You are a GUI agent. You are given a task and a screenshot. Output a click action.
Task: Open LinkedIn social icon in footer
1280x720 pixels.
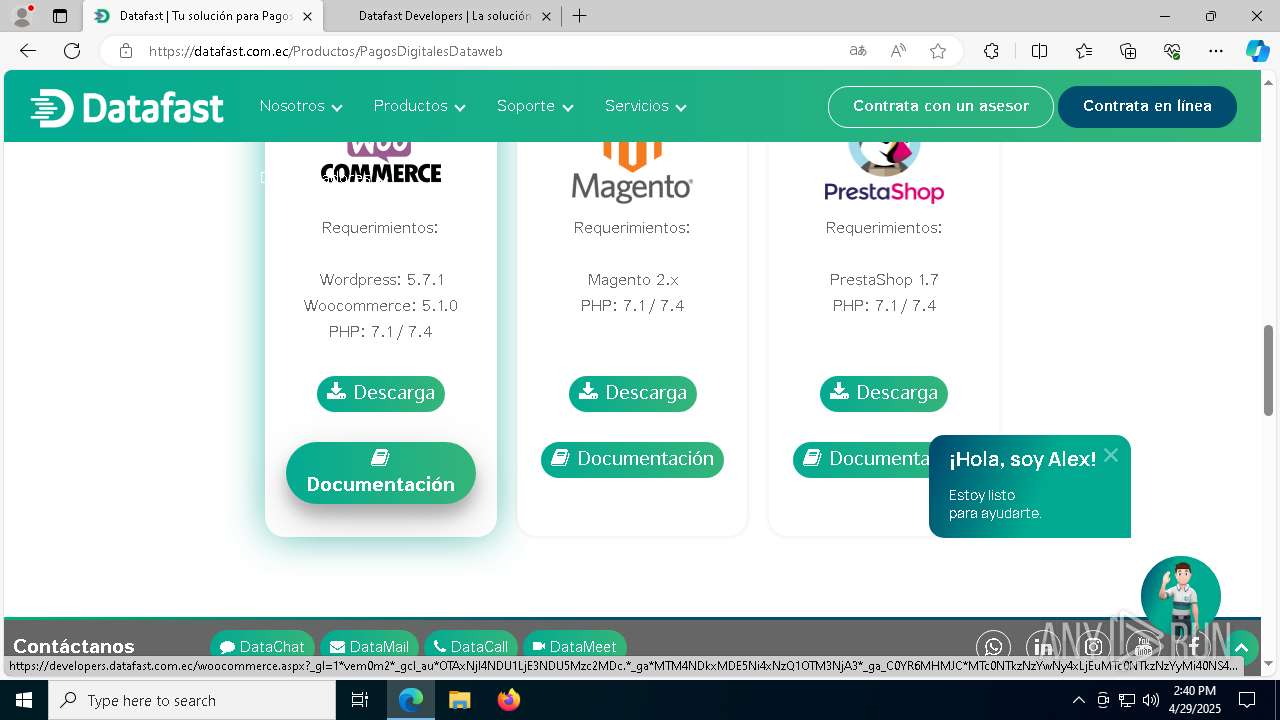coord(1043,648)
